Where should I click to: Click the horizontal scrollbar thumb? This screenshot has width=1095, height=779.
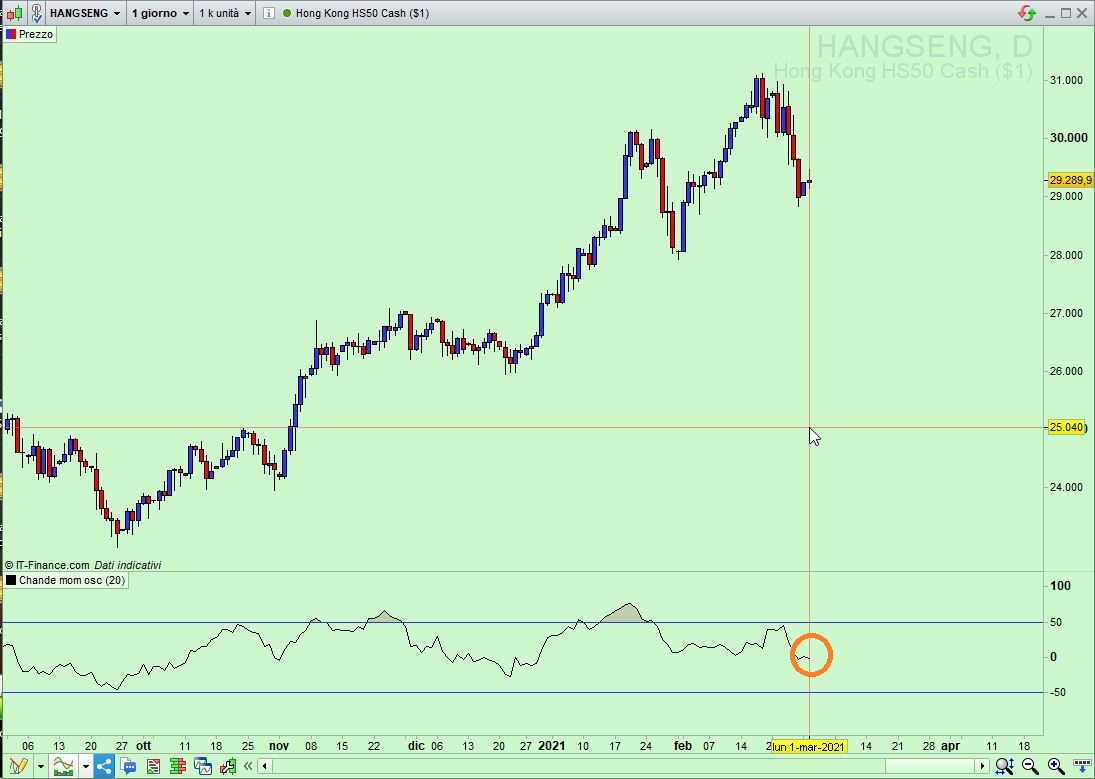(930, 766)
